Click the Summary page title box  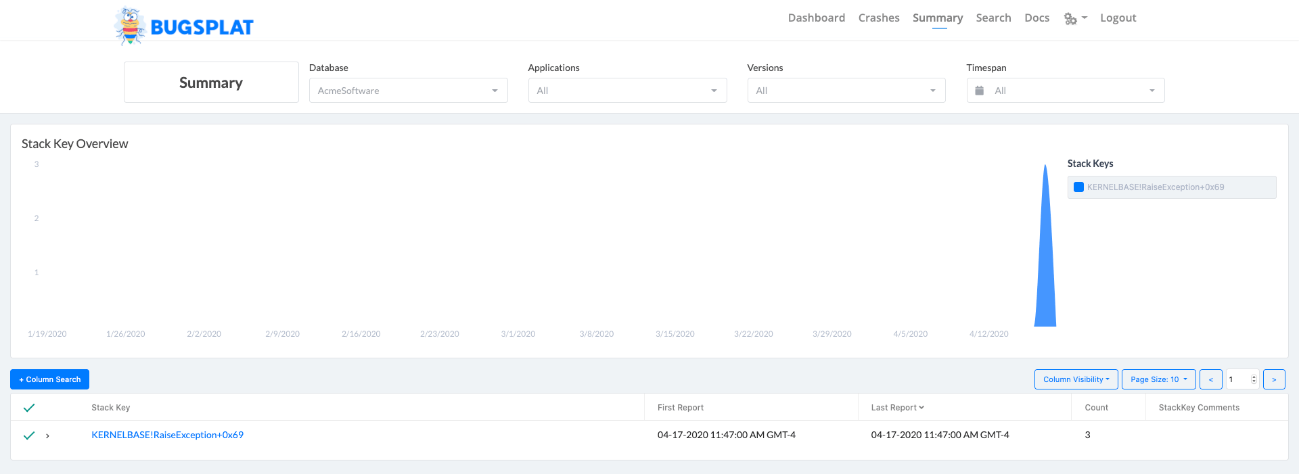211,82
